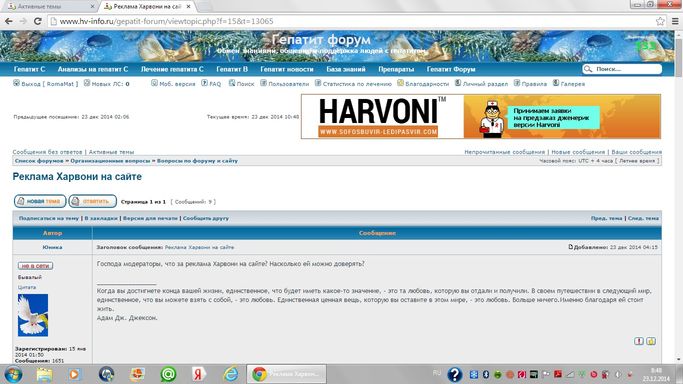Click search magnifier icon in forum header

pyautogui.click(x=588, y=69)
